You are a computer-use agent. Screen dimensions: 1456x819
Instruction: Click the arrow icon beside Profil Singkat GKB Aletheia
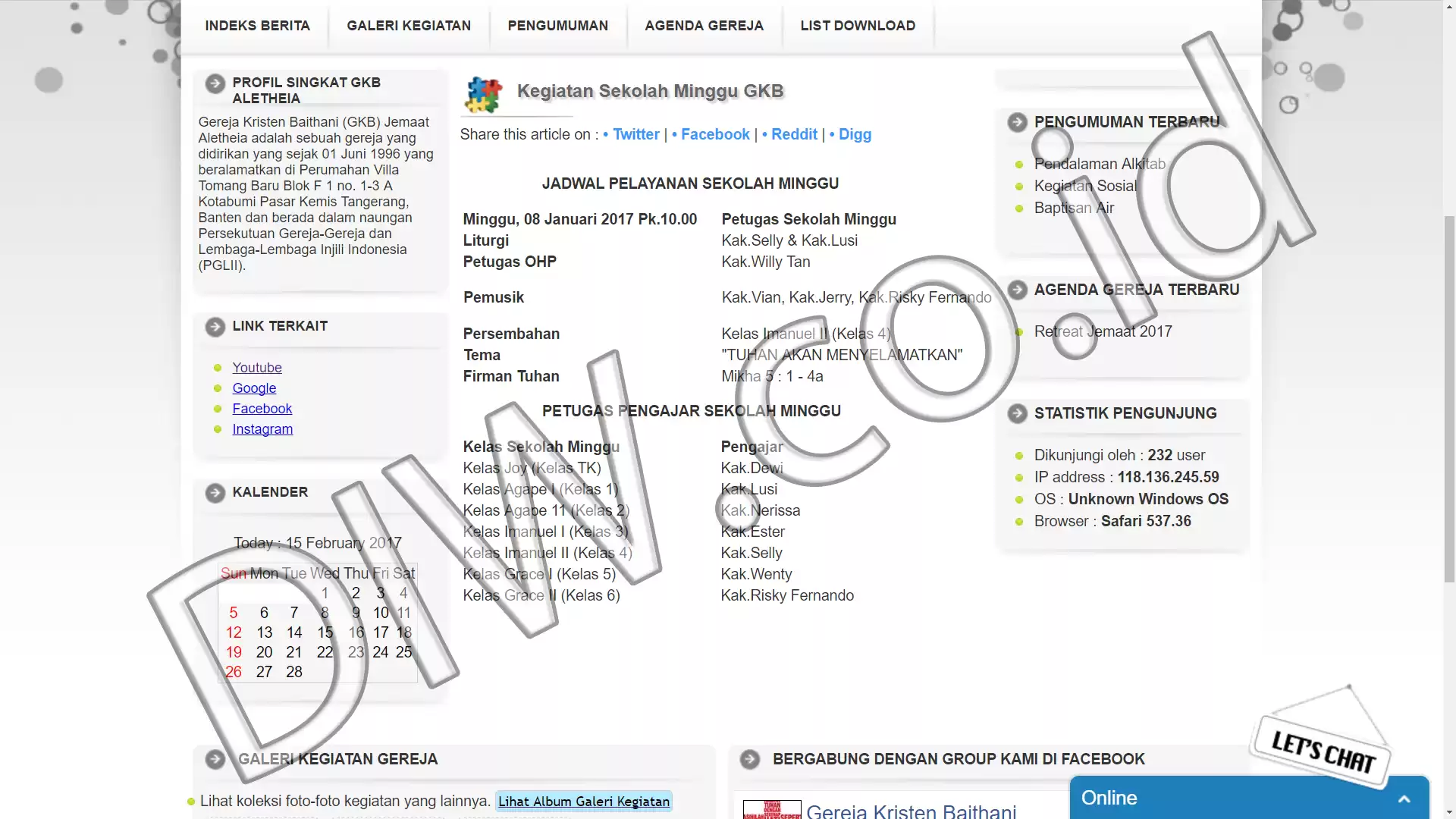click(x=215, y=83)
